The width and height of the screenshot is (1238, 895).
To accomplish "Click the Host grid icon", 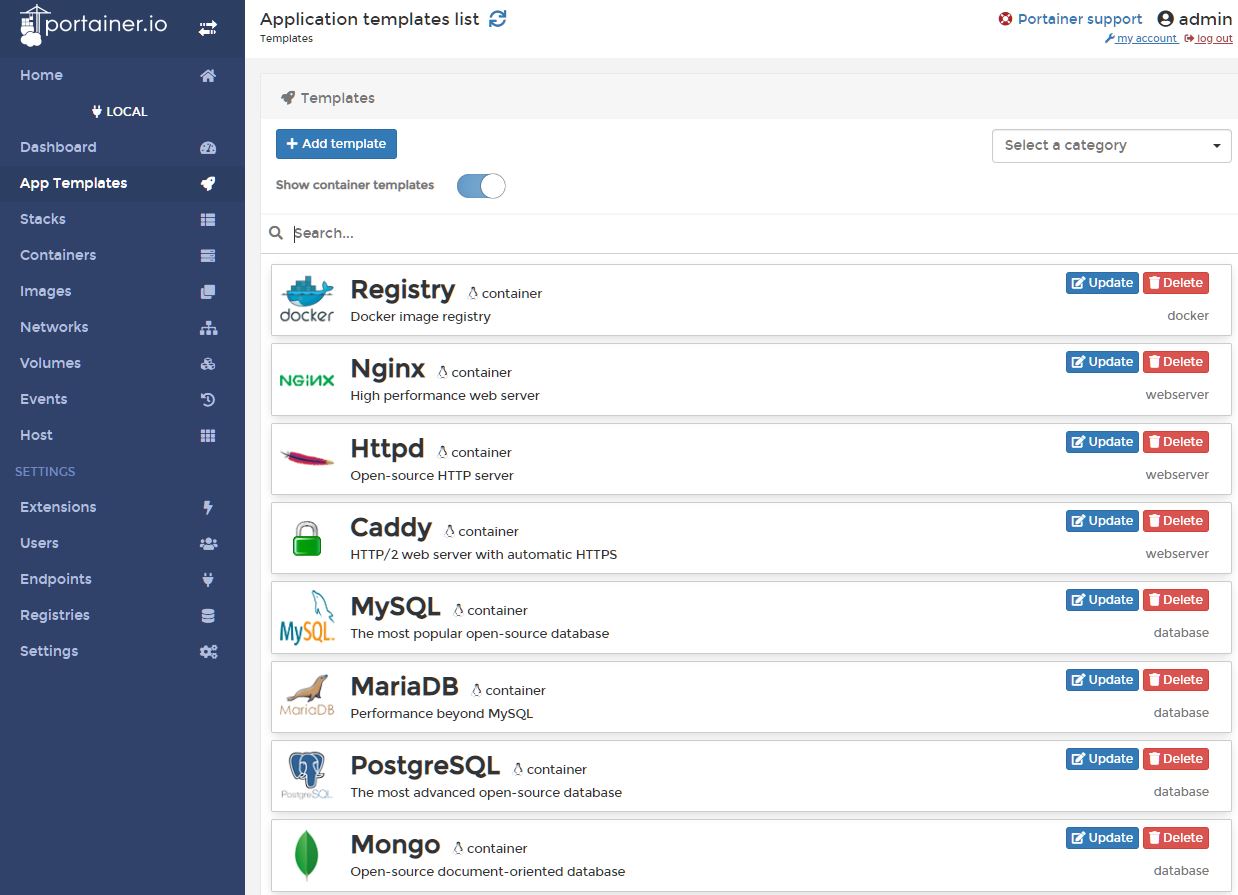I will (208, 435).
